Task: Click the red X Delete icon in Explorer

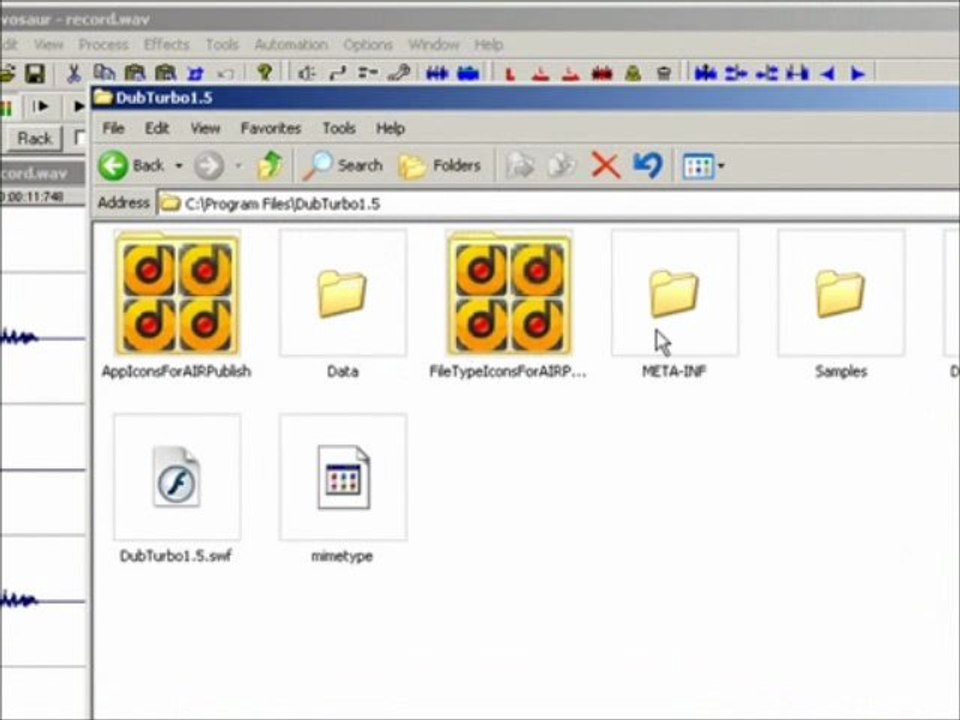Action: coord(606,165)
